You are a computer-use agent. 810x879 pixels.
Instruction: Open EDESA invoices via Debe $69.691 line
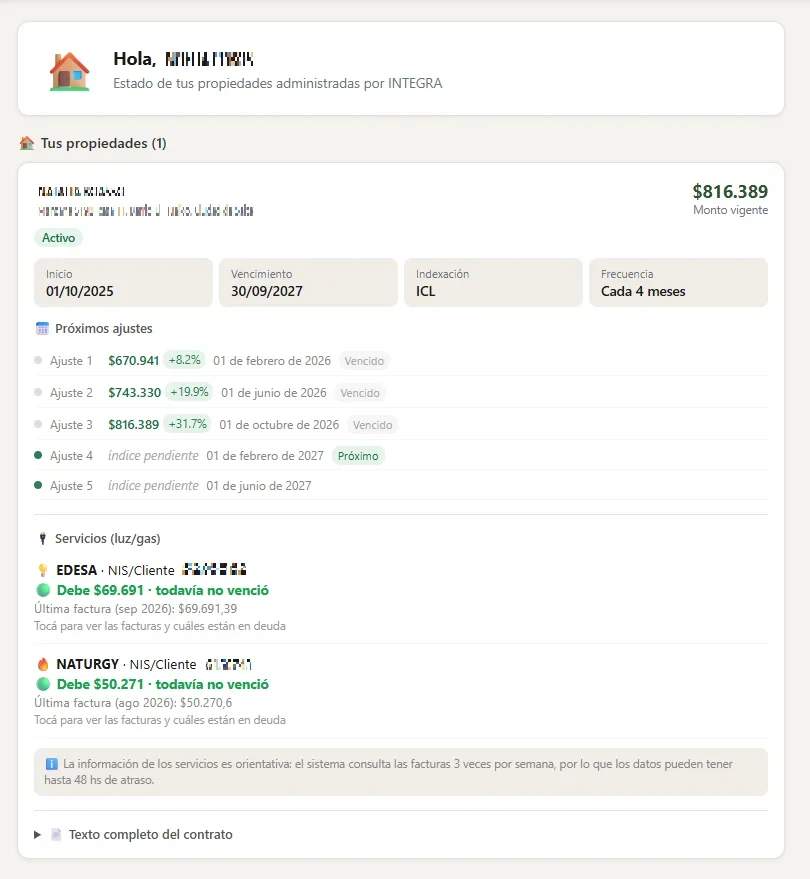coord(163,590)
